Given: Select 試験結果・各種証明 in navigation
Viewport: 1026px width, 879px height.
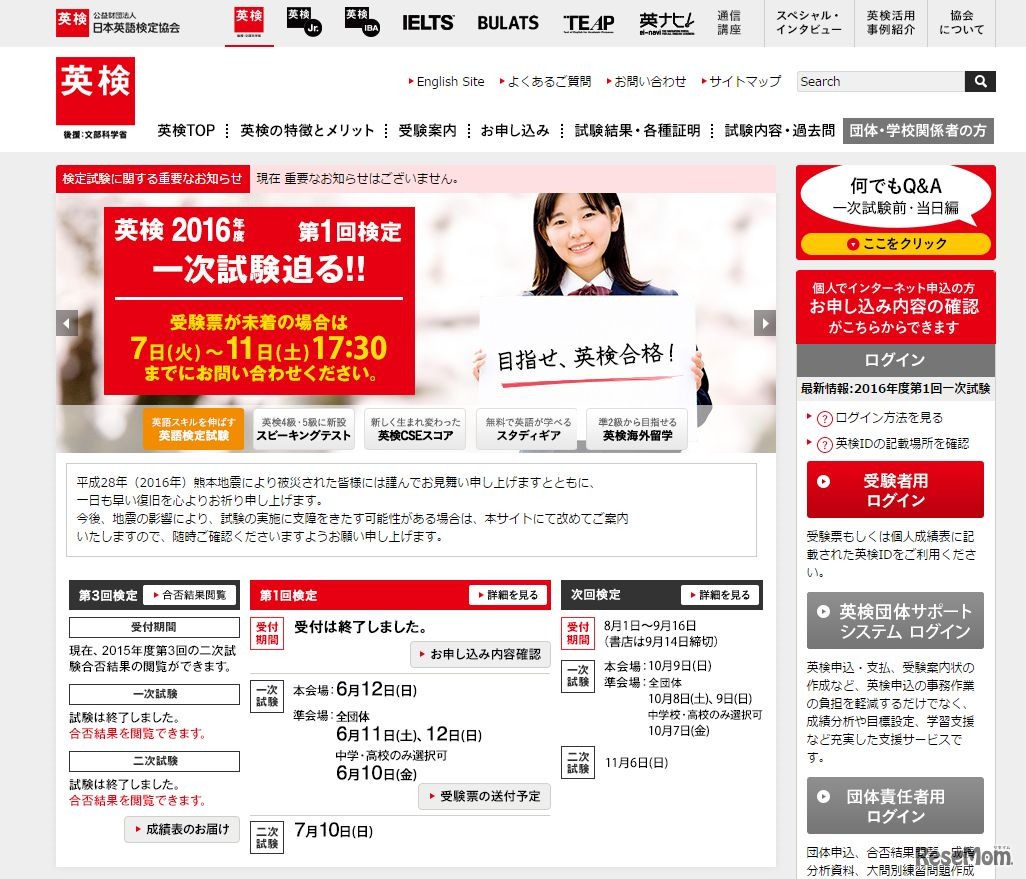Looking at the screenshot, I should click(637, 130).
